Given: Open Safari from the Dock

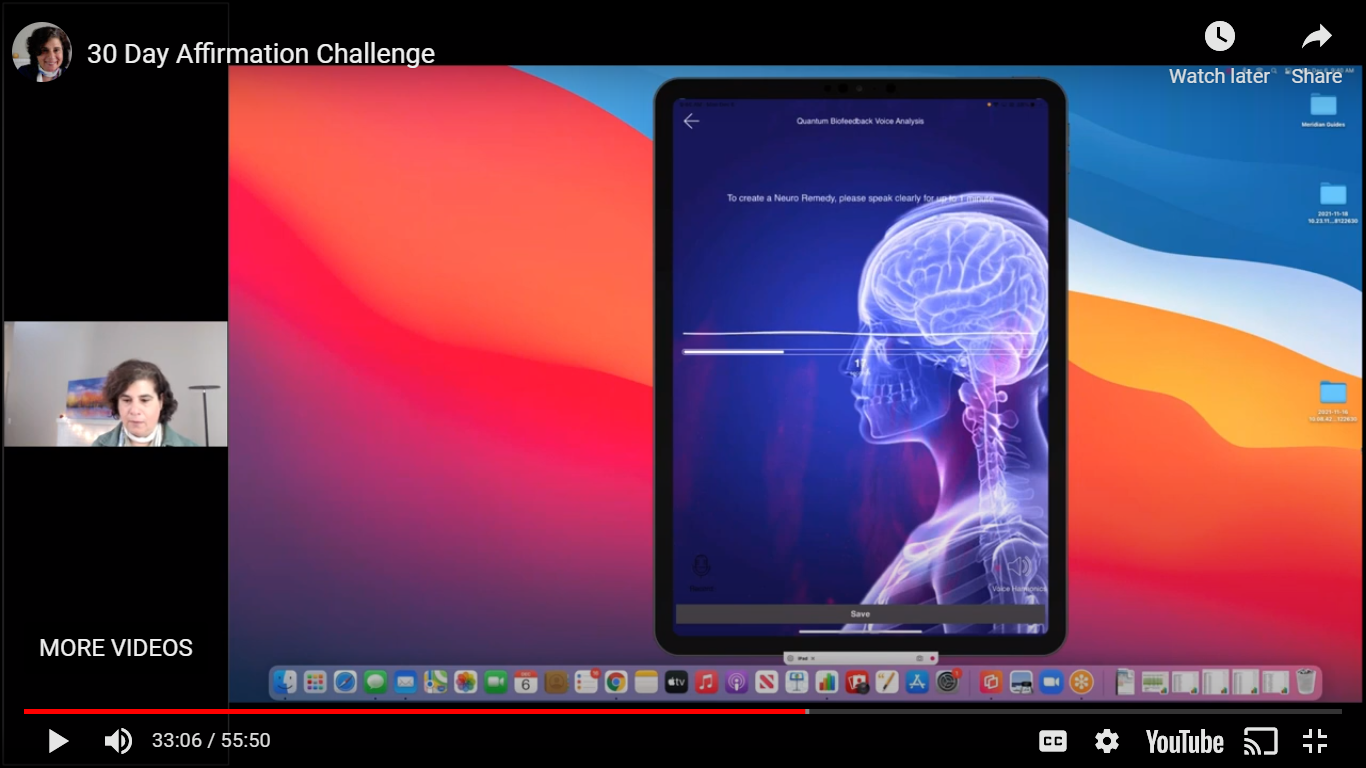Looking at the screenshot, I should 343,682.
